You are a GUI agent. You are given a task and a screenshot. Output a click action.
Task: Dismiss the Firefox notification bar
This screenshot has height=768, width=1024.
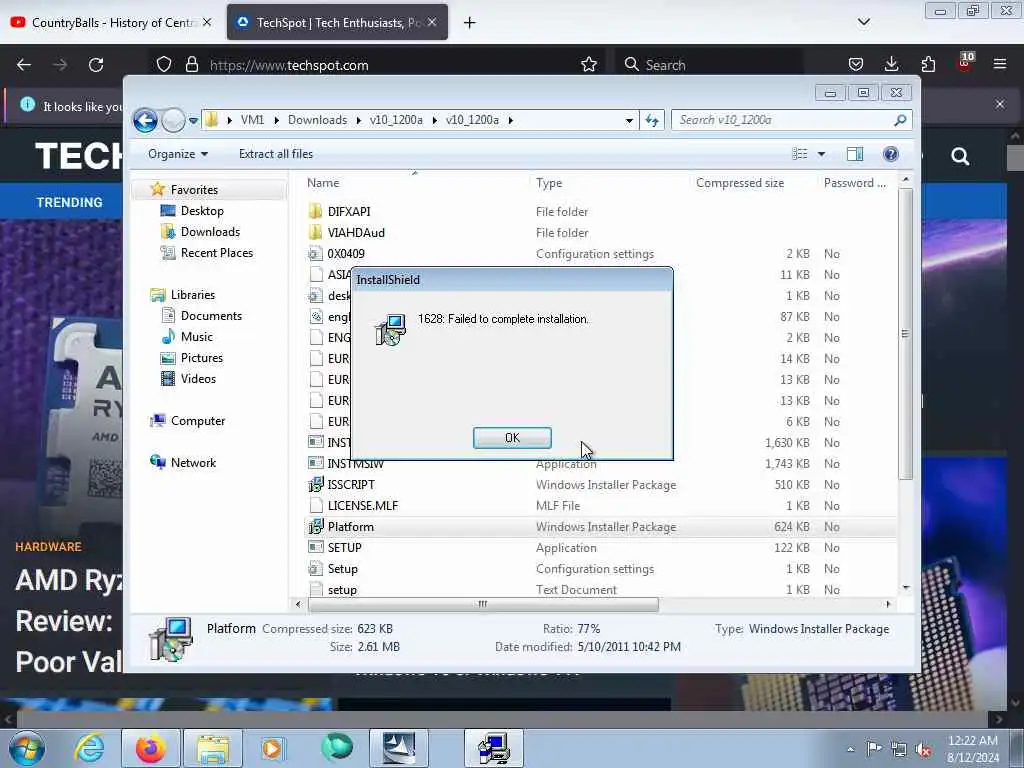(x=1000, y=104)
